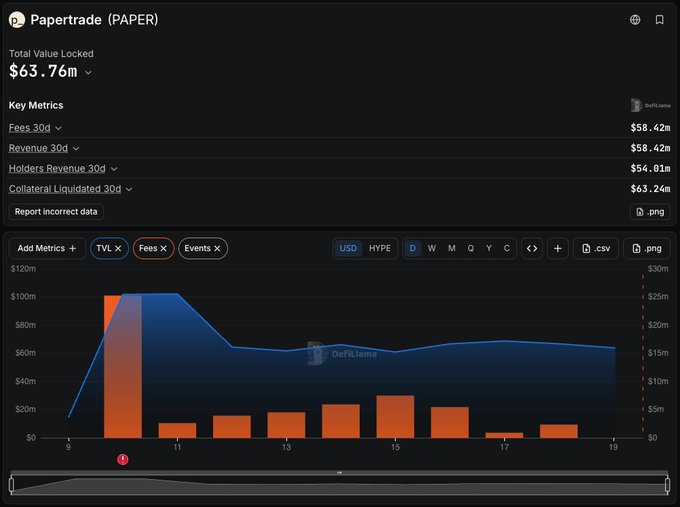Image resolution: width=680 pixels, height=507 pixels.
Task: Open the embed code icon button
Action: tap(532, 248)
